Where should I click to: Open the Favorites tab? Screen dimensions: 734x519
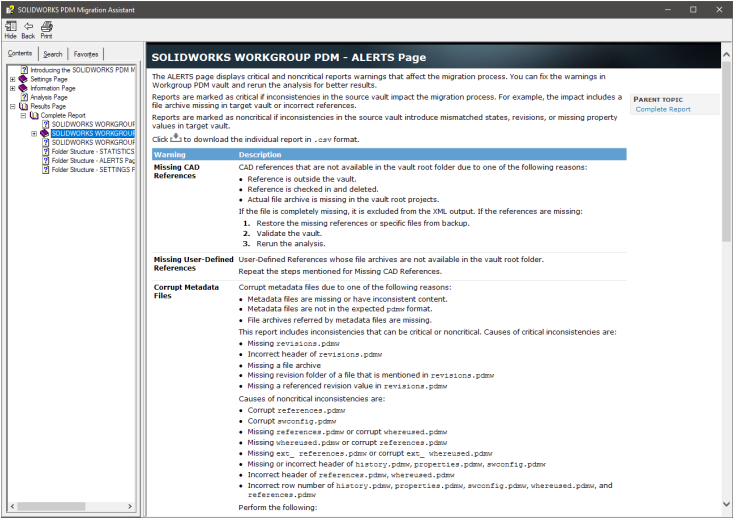click(86, 54)
